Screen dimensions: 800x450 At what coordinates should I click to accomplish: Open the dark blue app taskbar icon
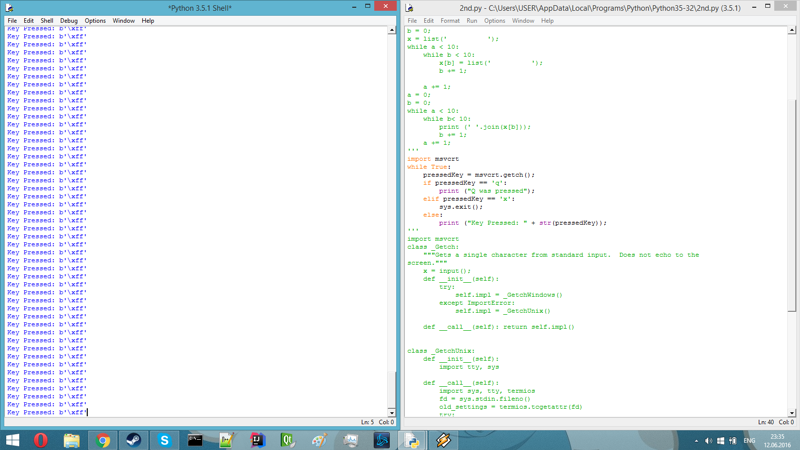(382, 440)
